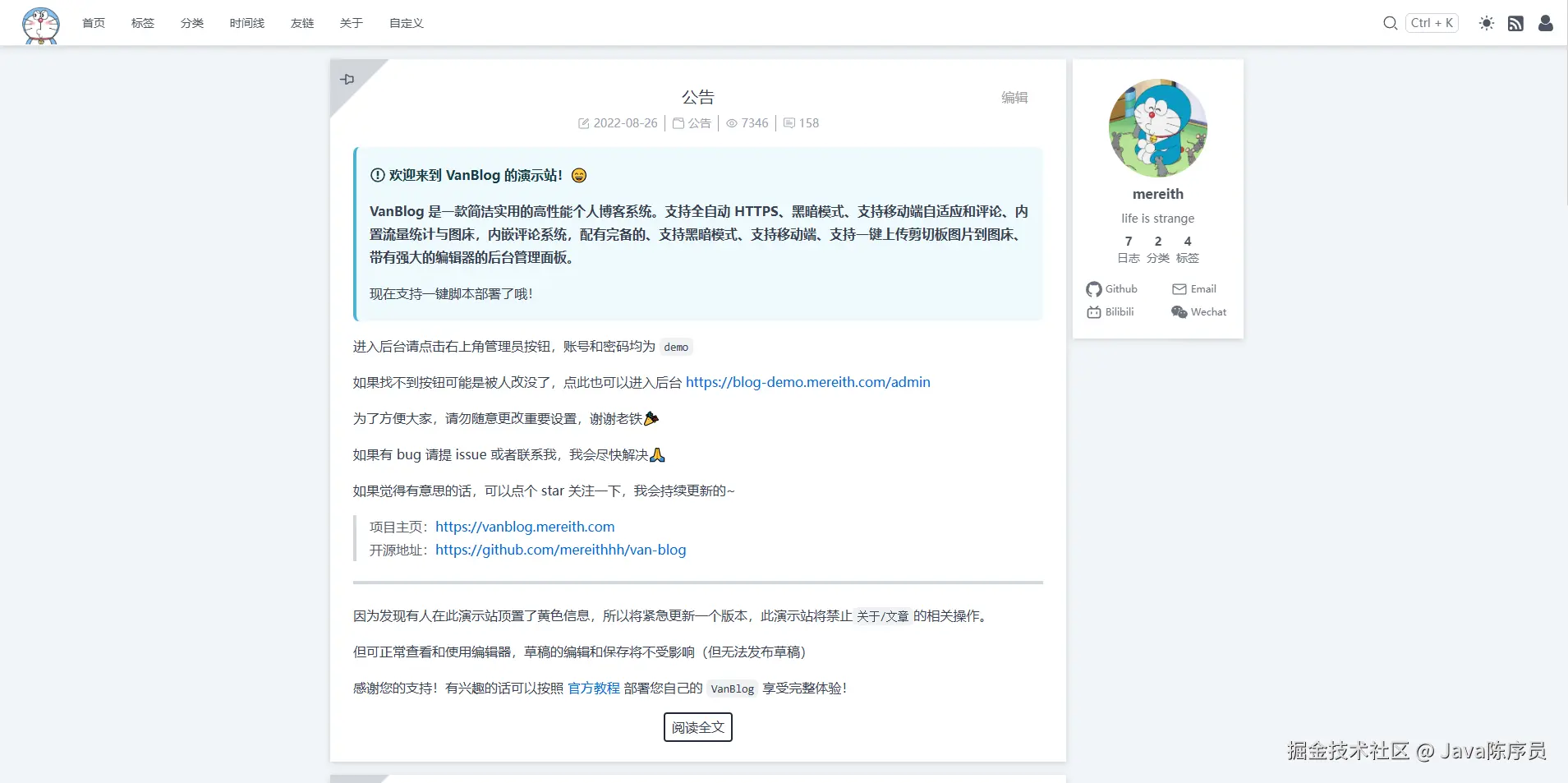Click the Email envelope icon
Screen dimensions: 1568x783
pos(1179,289)
